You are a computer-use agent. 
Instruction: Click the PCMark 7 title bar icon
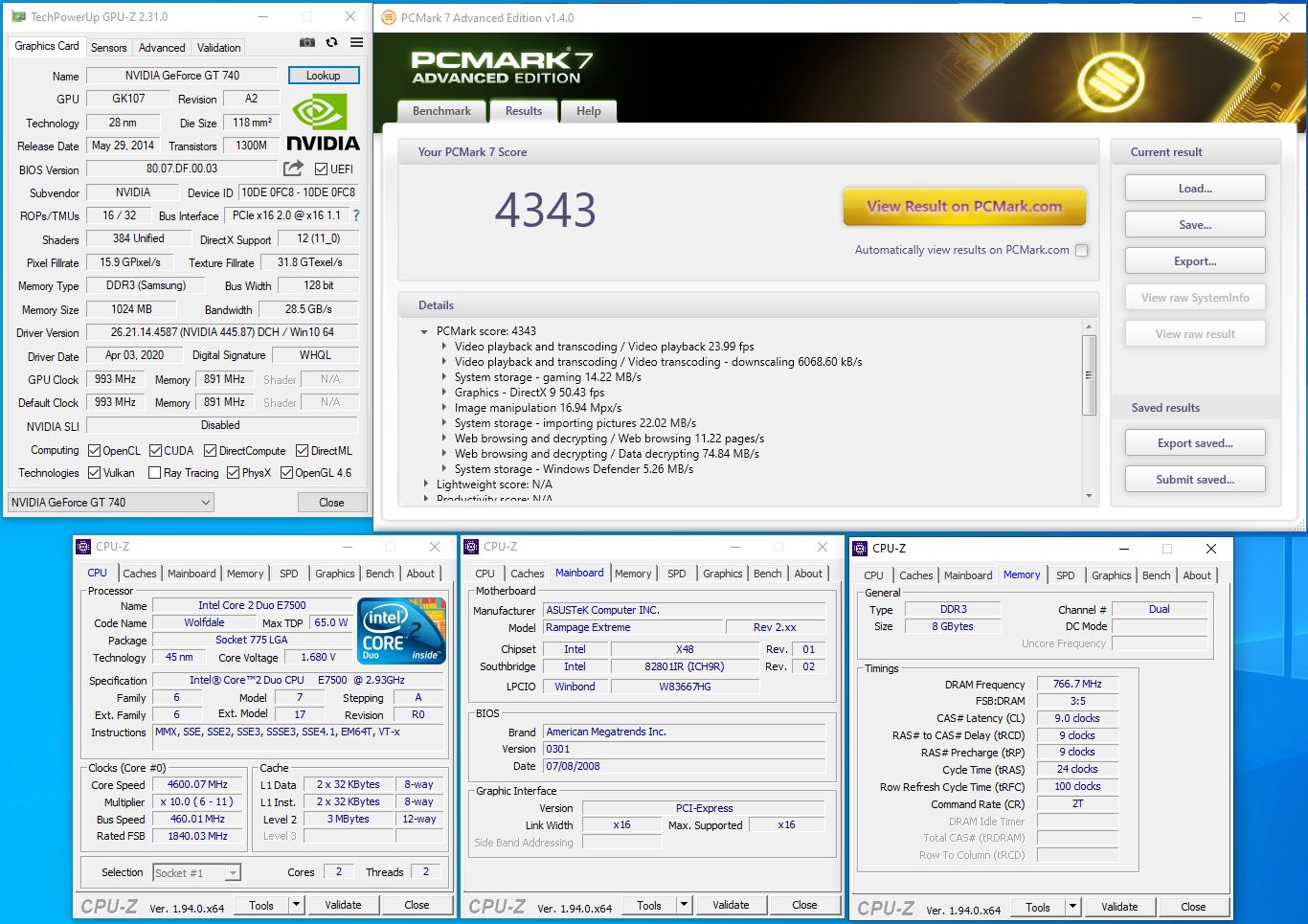(388, 17)
